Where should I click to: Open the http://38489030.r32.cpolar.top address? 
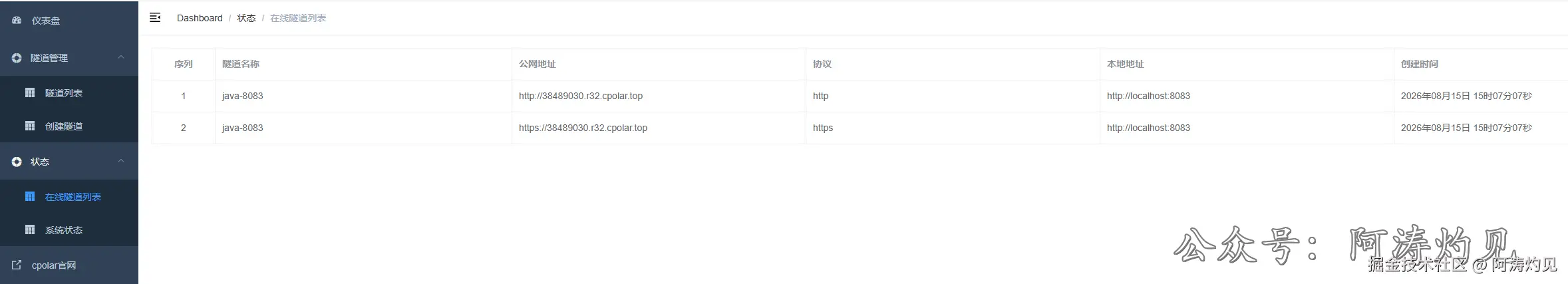click(581, 96)
